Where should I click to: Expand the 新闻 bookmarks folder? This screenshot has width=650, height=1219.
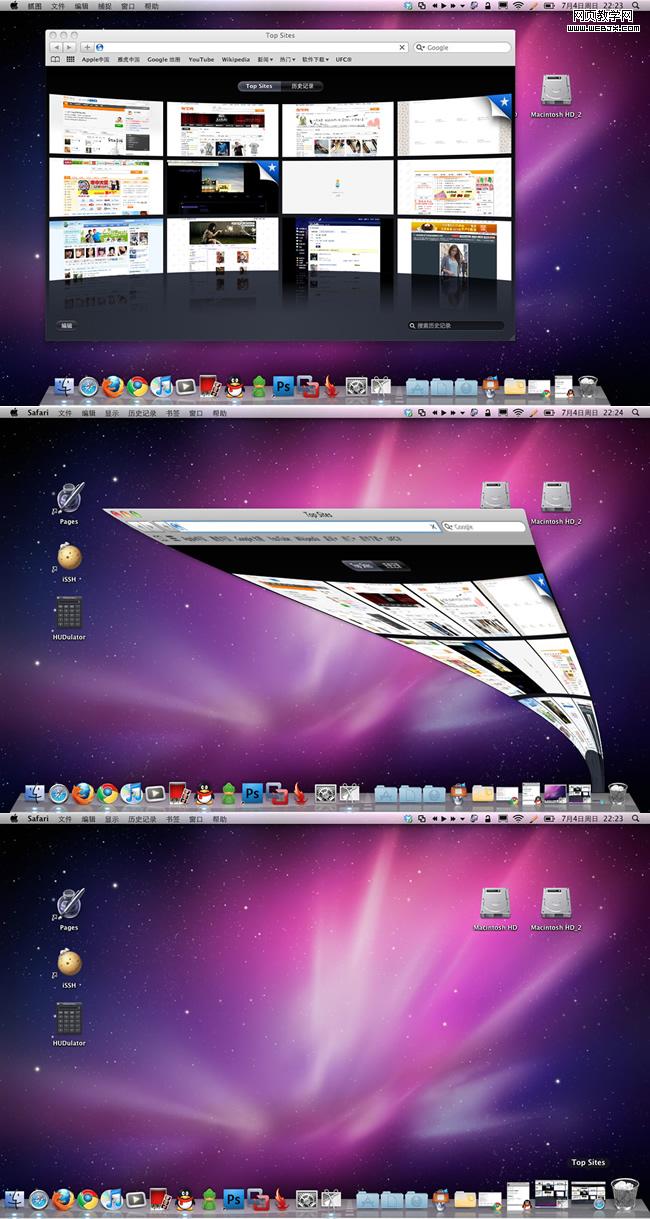tap(265, 60)
